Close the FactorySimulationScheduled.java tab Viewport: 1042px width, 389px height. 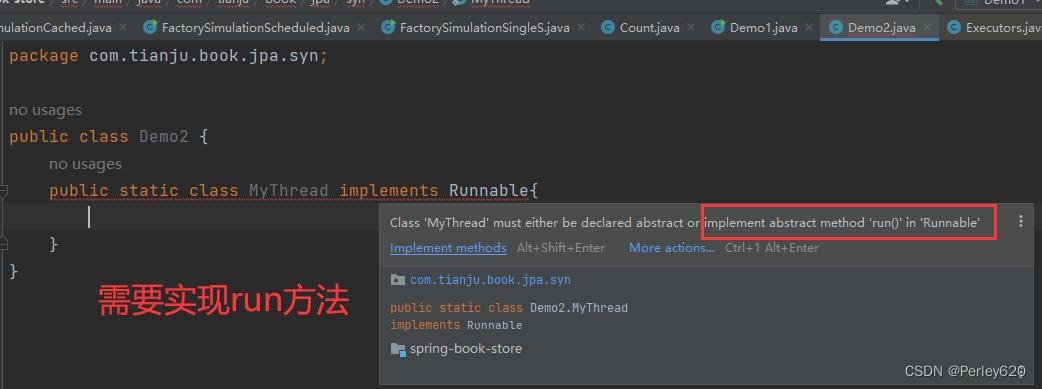tap(361, 28)
